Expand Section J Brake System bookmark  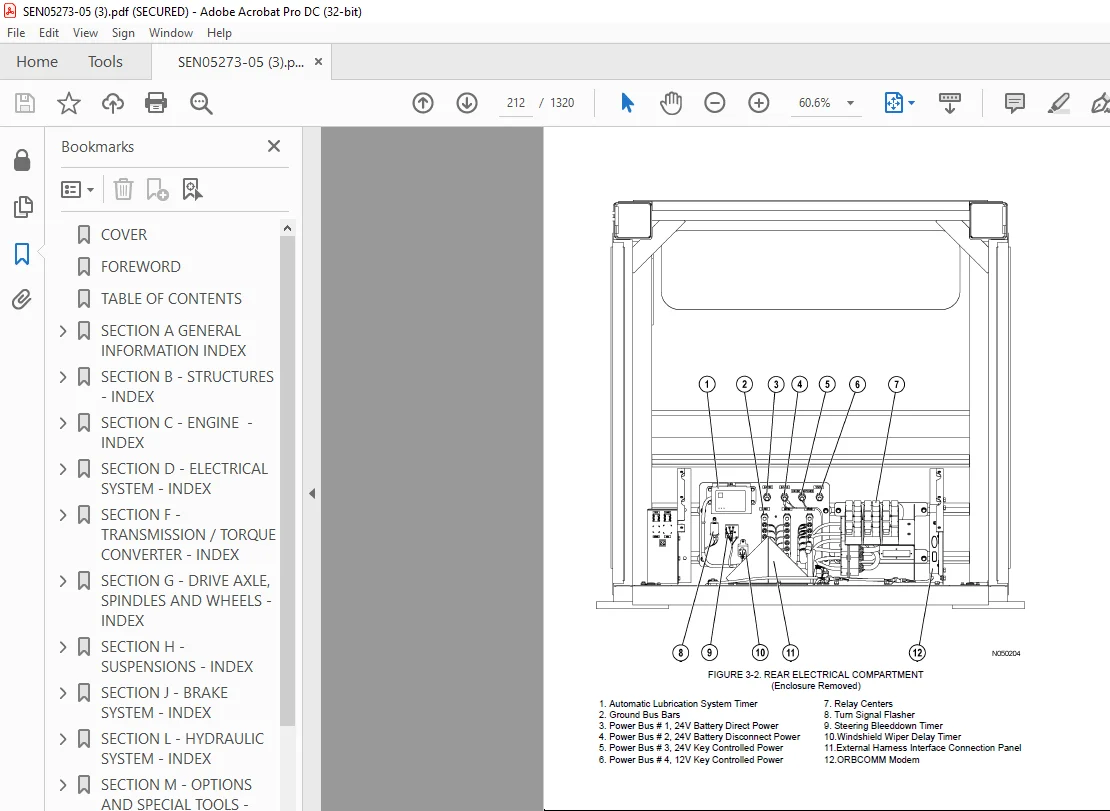[x=63, y=692]
